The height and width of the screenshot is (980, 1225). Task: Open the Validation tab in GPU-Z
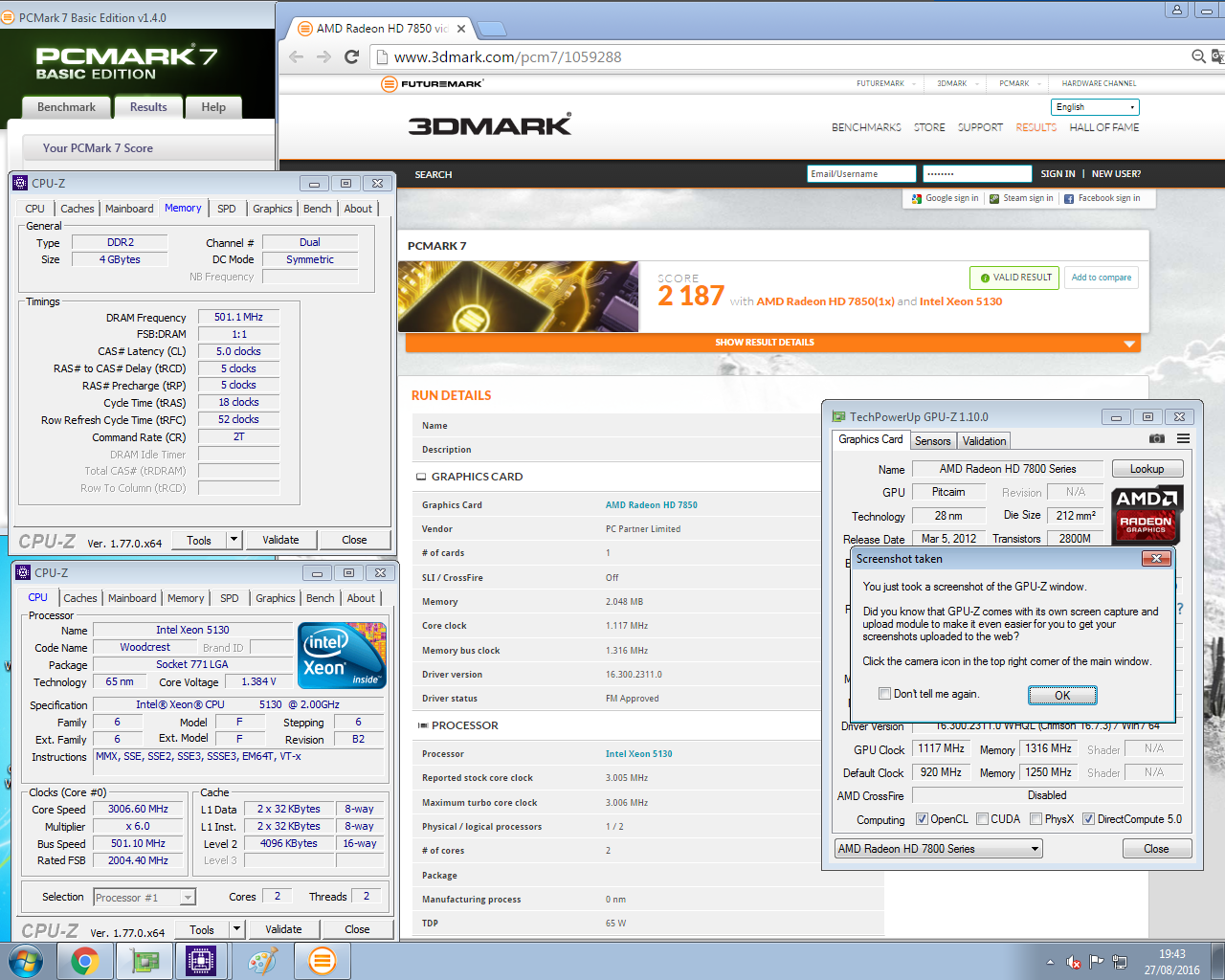click(x=984, y=441)
